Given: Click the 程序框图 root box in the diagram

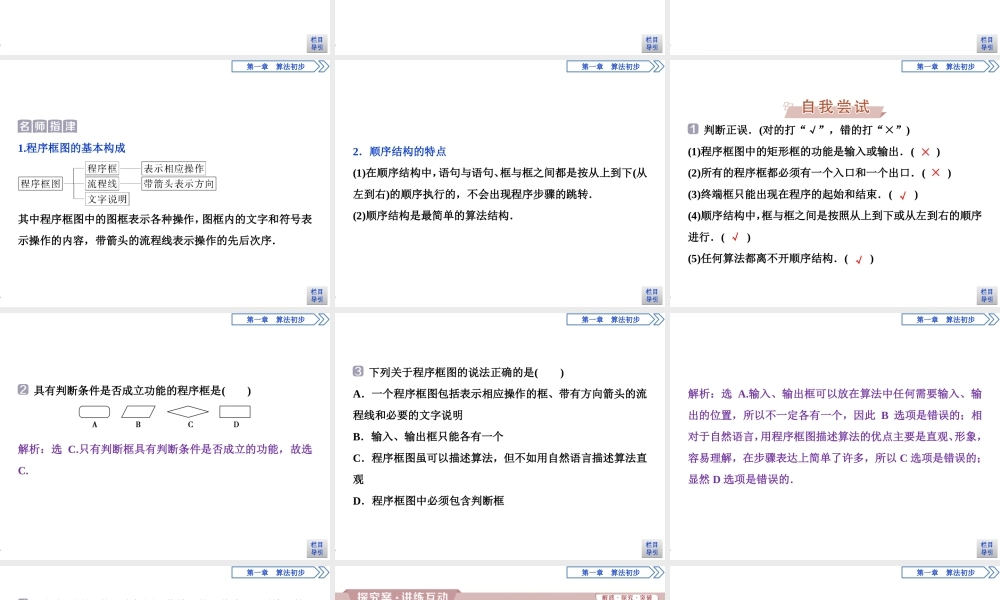Looking at the screenshot, I should [40, 184].
